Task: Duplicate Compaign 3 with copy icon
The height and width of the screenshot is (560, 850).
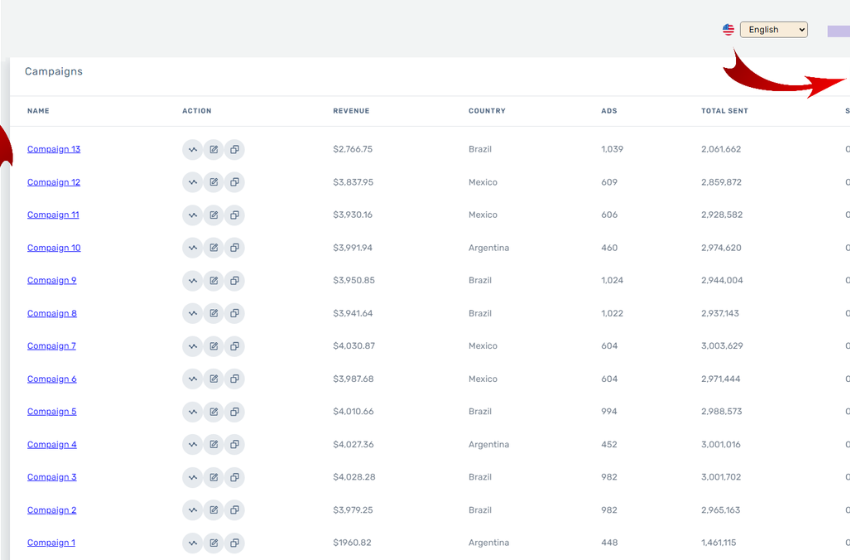Action: point(234,477)
